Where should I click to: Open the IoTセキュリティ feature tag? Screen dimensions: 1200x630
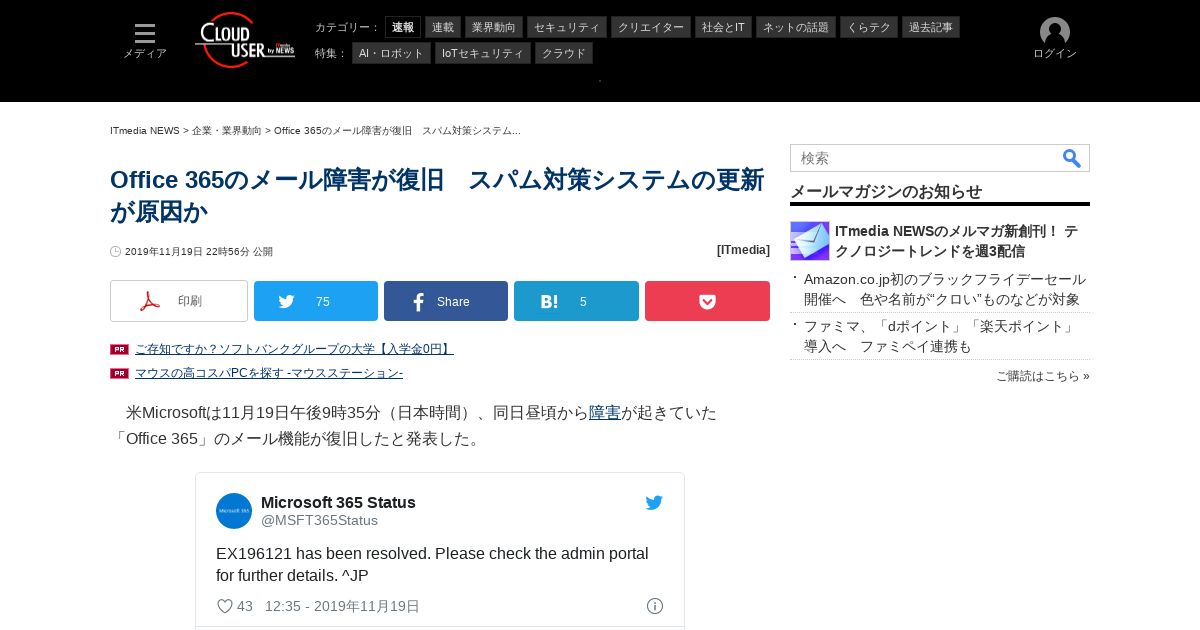click(483, 53)
